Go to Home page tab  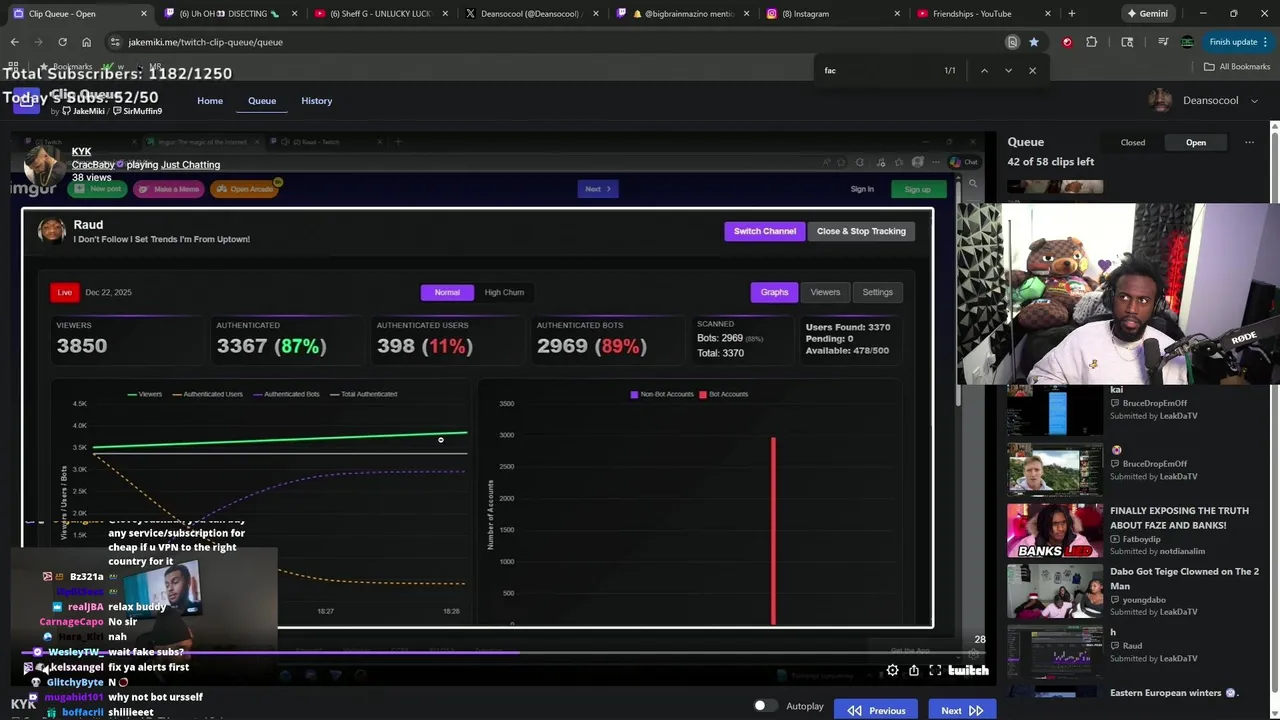[210, 101]
